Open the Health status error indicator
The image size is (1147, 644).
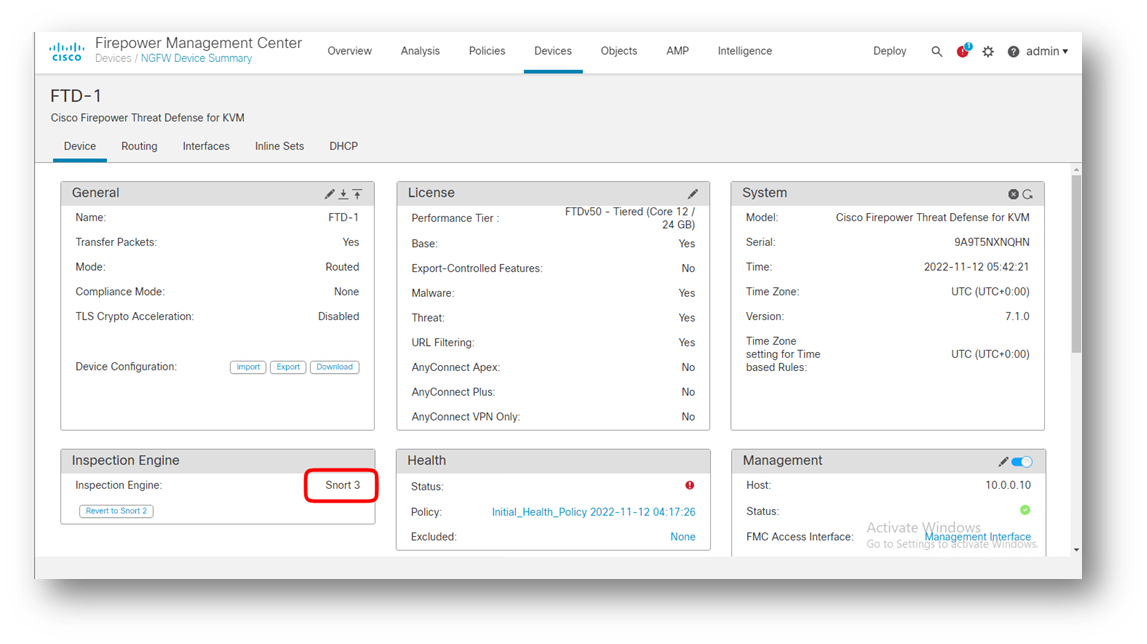point(688,485)
